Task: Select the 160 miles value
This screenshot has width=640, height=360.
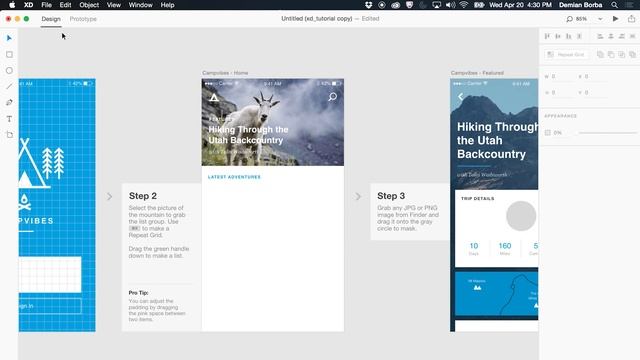Action: point(505,246)
